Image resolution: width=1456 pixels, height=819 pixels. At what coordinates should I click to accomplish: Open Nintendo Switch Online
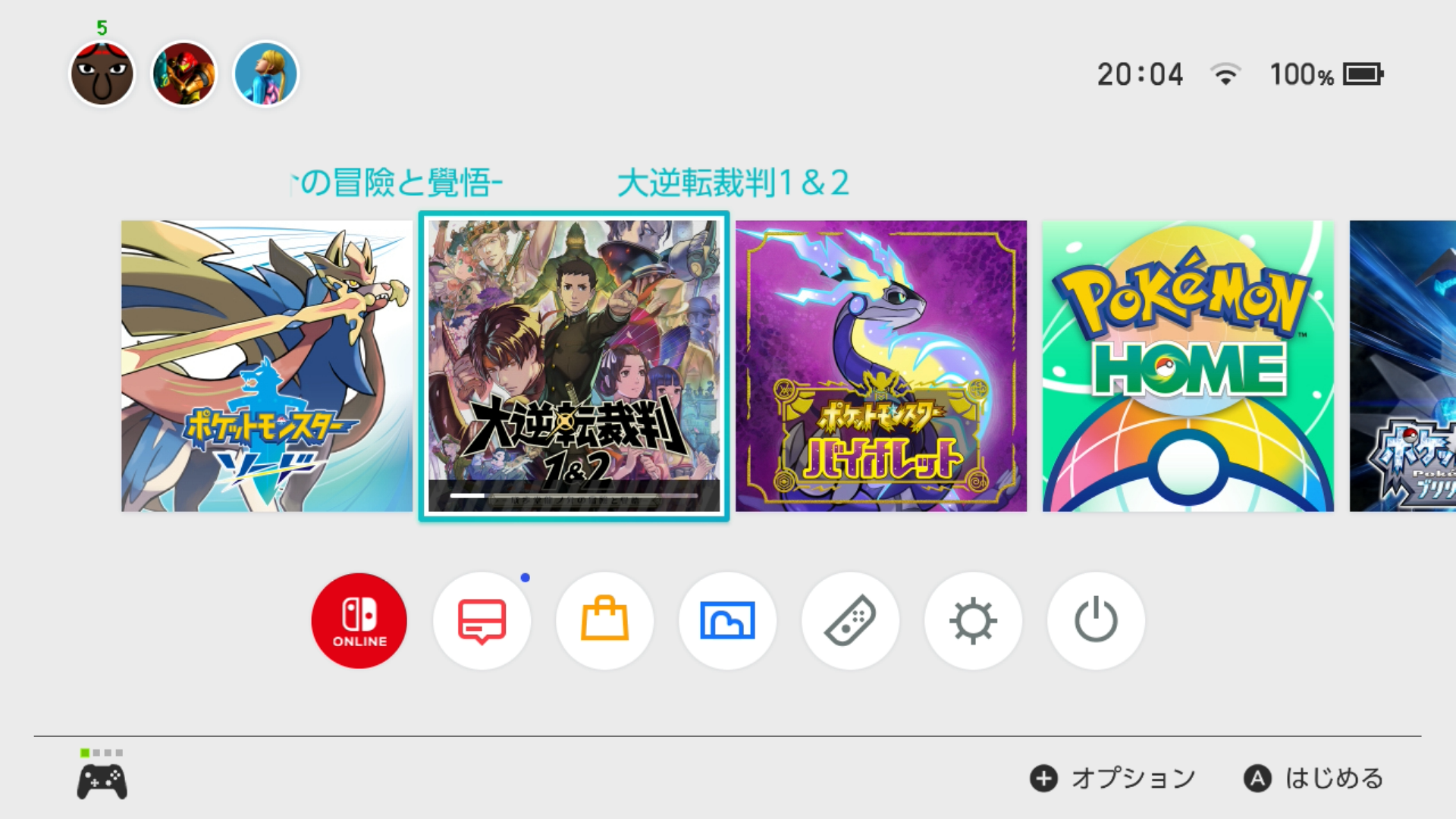click(359, 621)
